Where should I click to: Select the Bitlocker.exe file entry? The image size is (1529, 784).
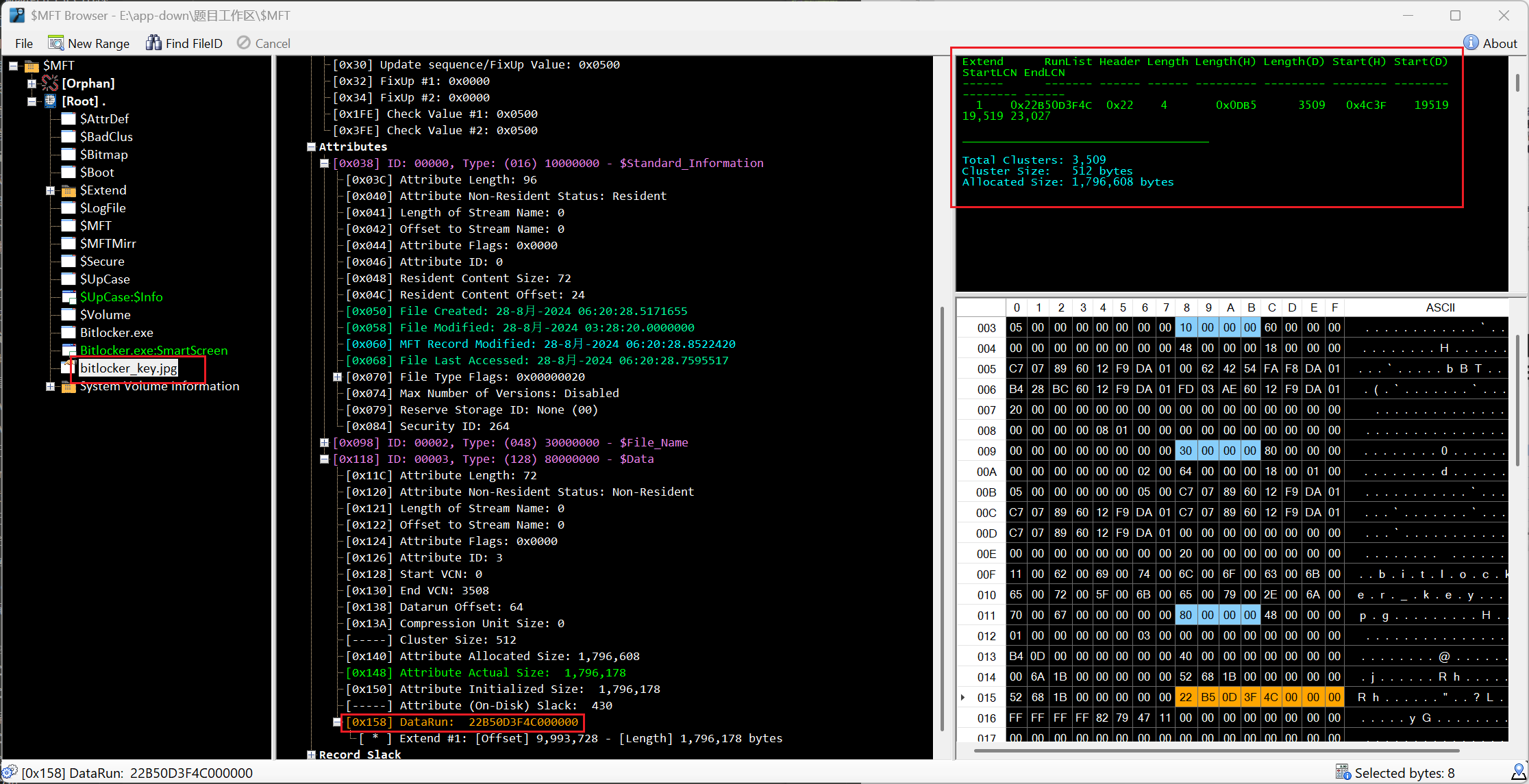pos(116,333)
